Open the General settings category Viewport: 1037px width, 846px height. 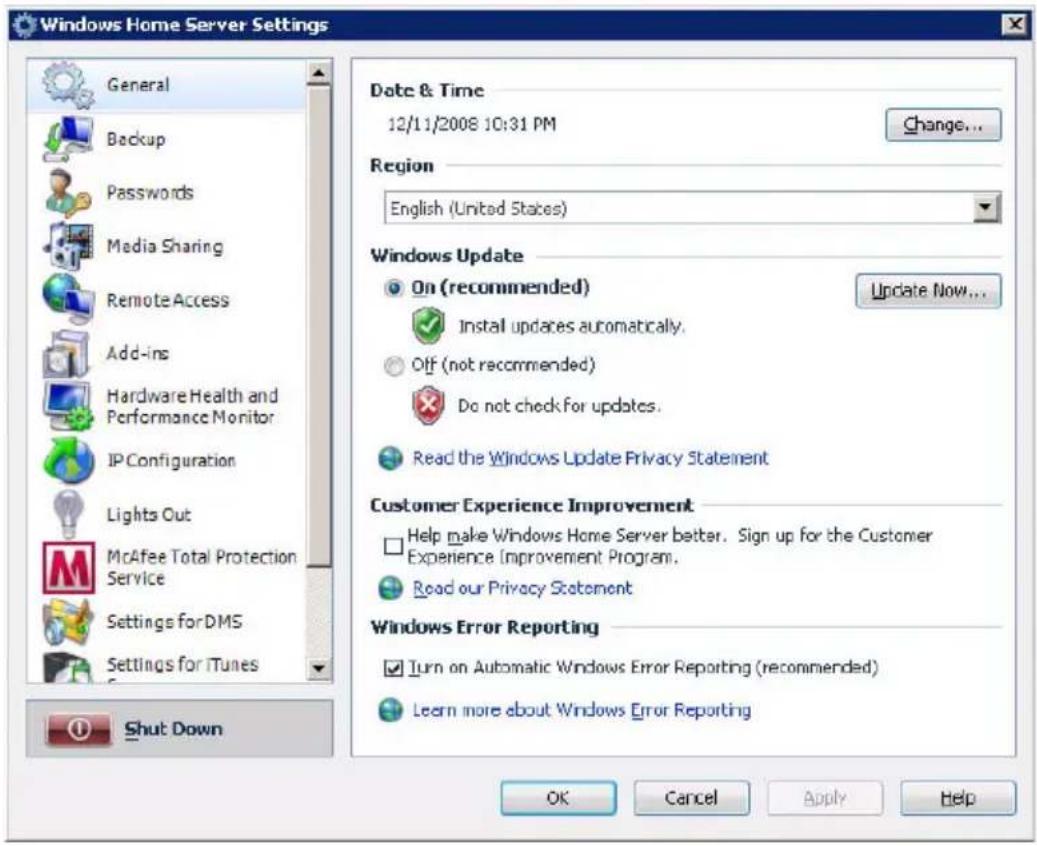click(x=167, y=85)
